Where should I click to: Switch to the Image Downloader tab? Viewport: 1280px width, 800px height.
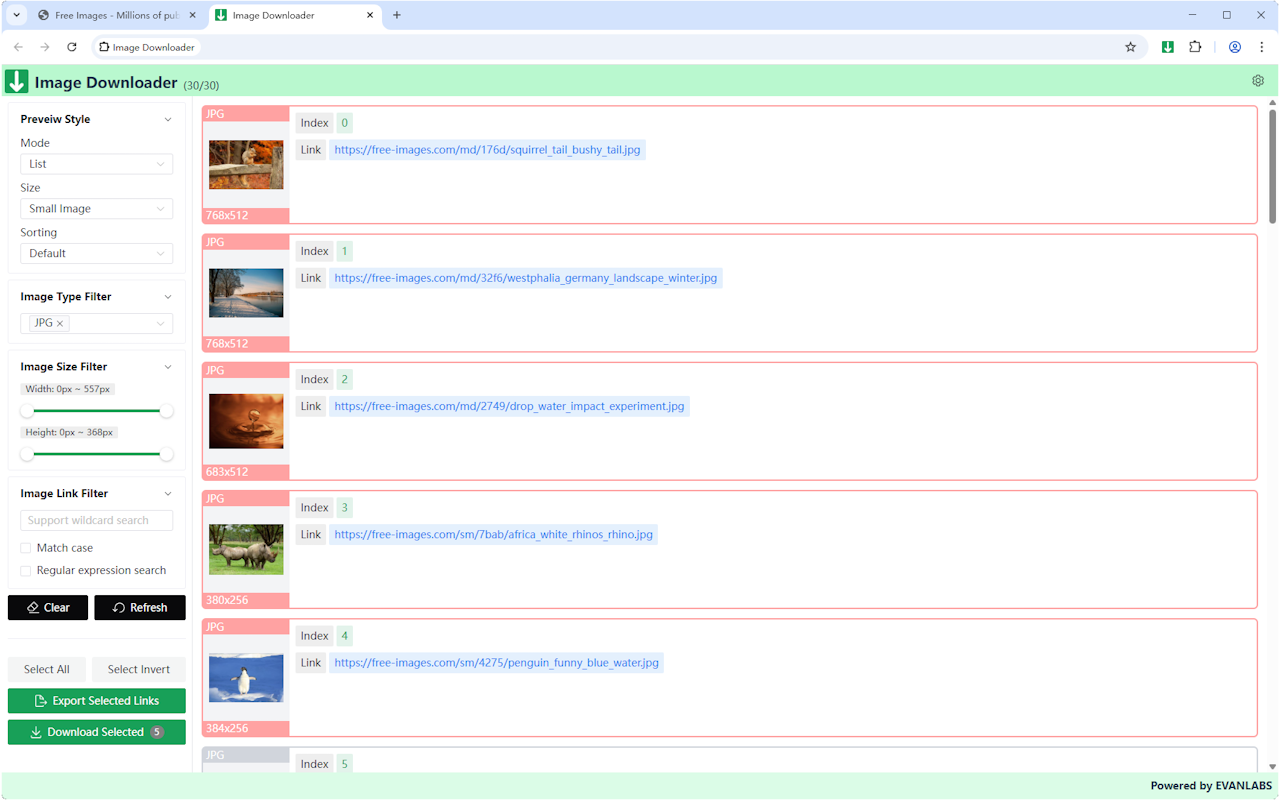coord(296,15)
